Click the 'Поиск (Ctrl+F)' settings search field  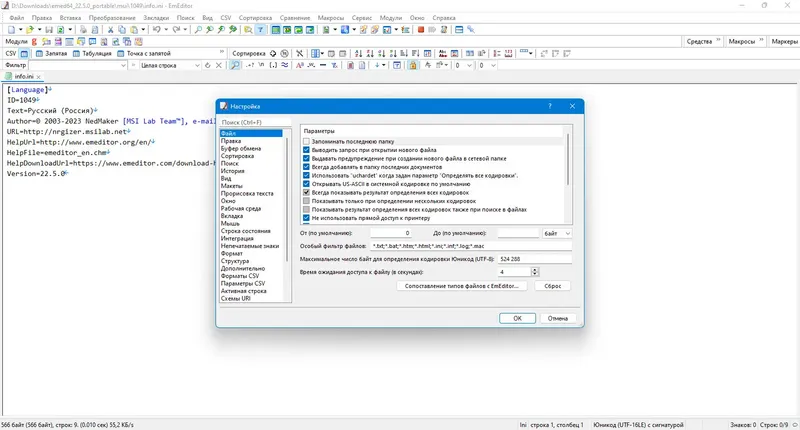(255, 122)
